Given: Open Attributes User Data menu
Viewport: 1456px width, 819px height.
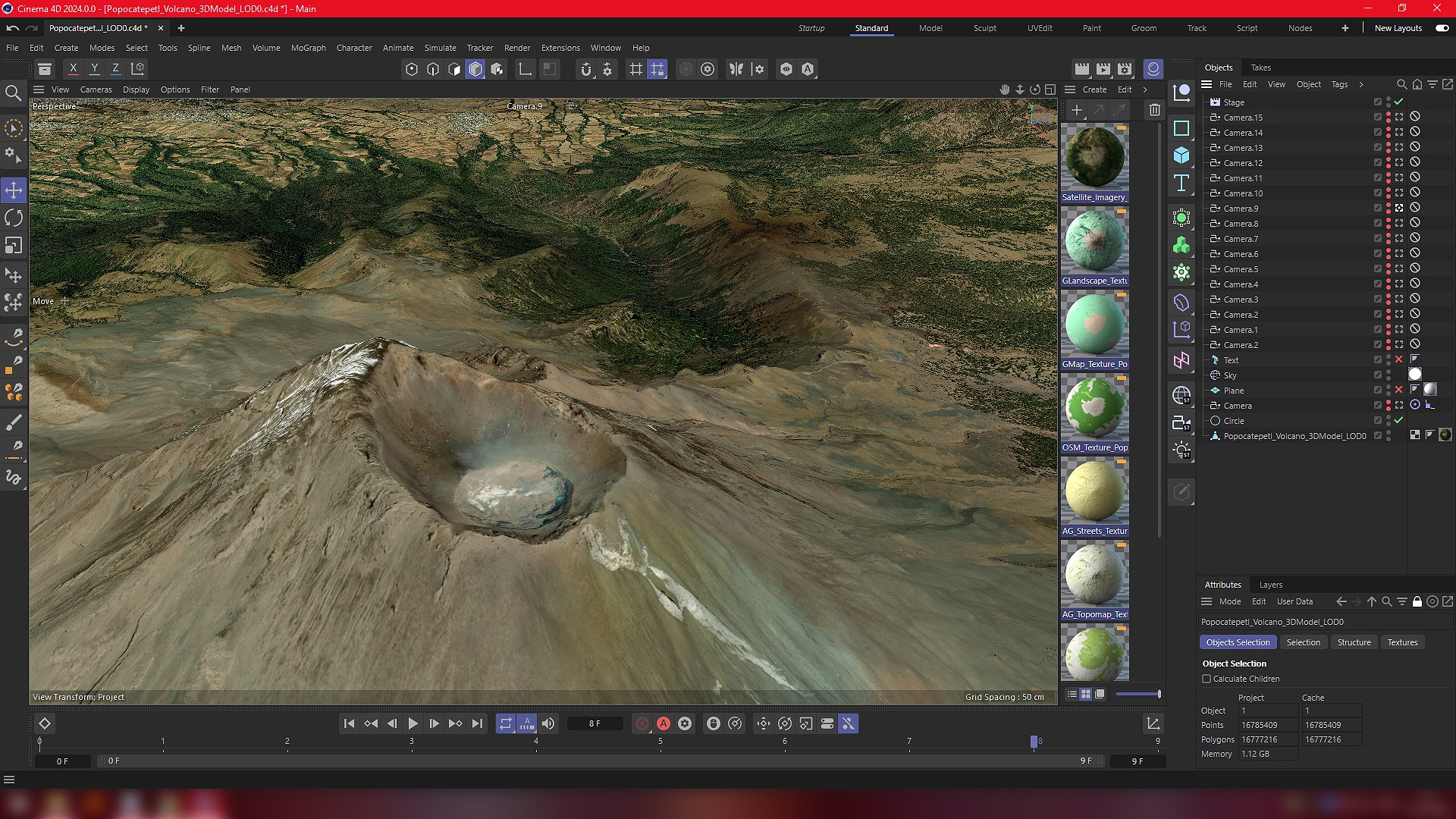Looking at the screenshot, I should [1294, 601].
